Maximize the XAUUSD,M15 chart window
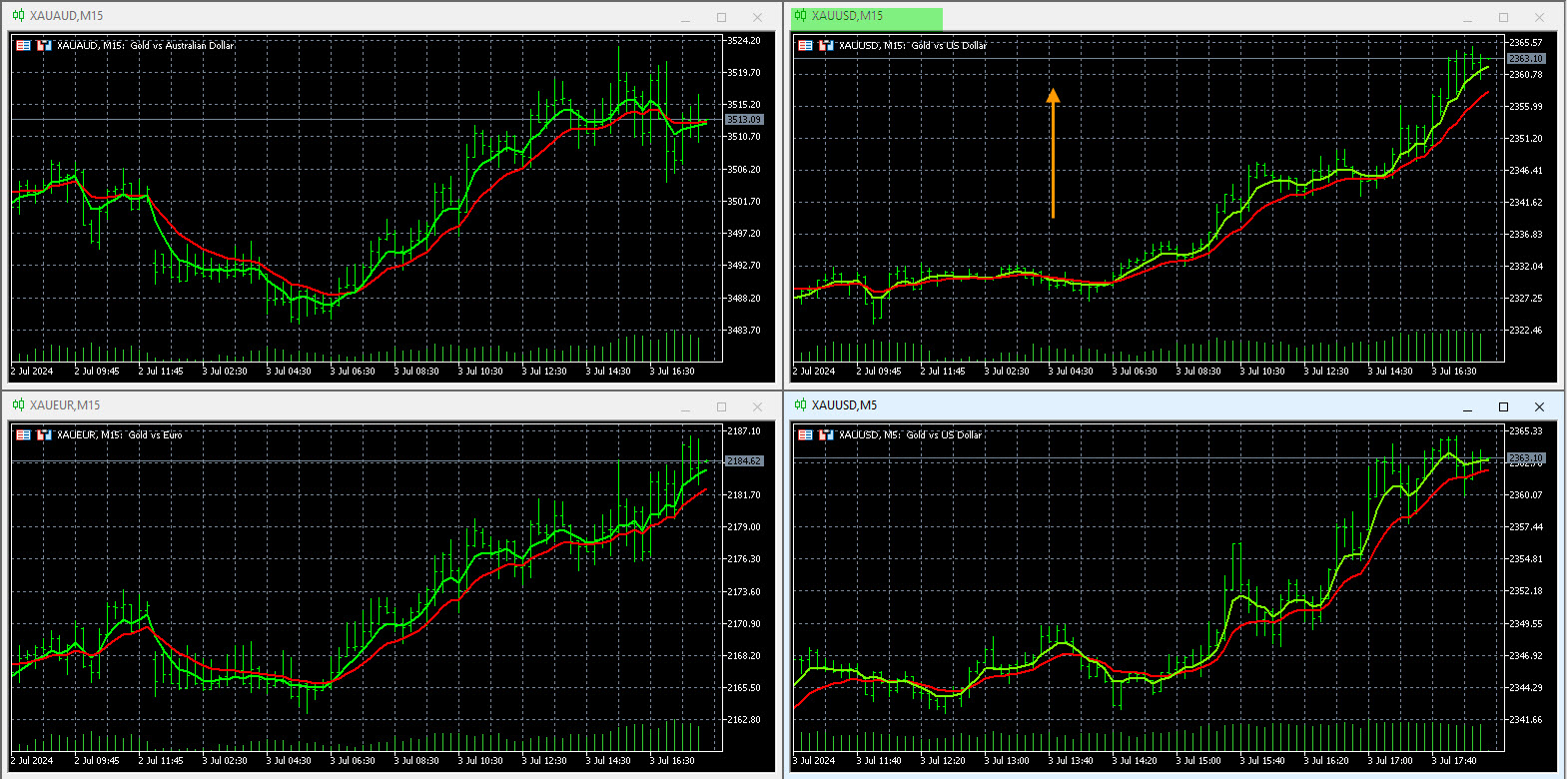The height and width of the screenshot is (779, 1568). [x=1503, y=17]
